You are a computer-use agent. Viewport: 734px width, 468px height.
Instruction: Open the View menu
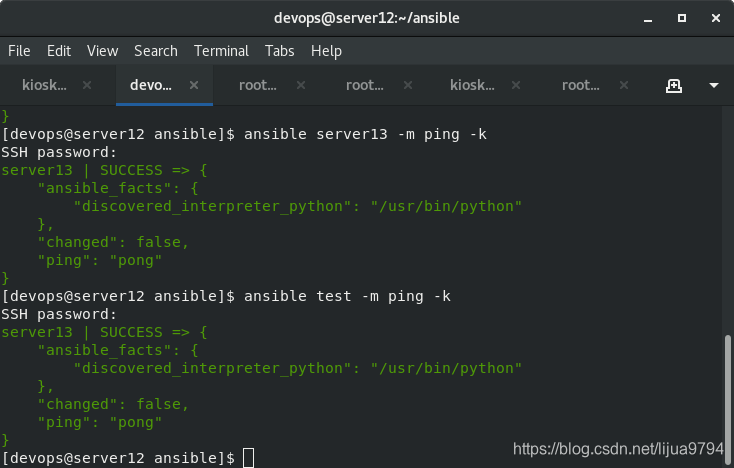pos(102,51)
